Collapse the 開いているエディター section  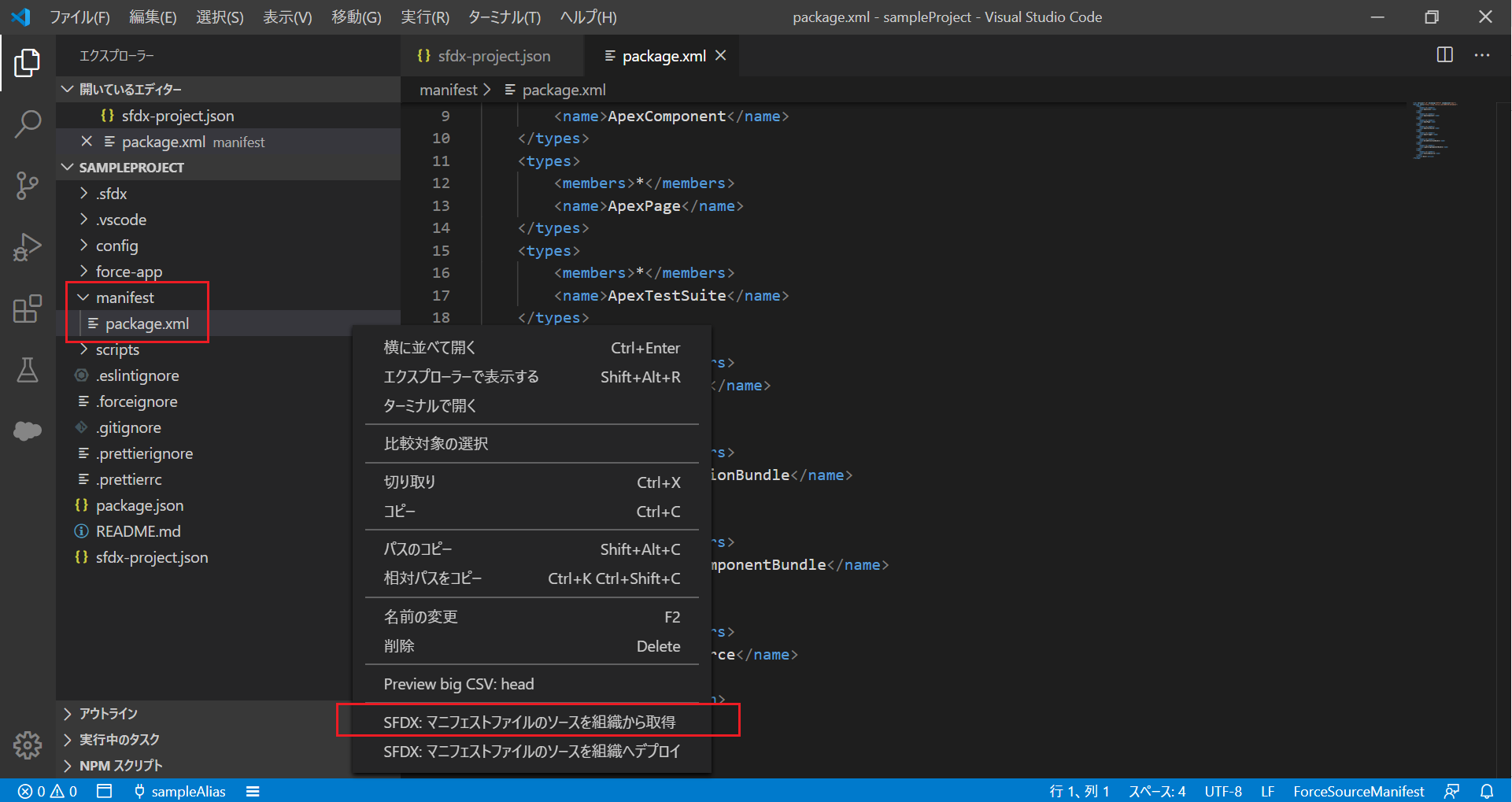pyautogui.click(x=228, y=89)
